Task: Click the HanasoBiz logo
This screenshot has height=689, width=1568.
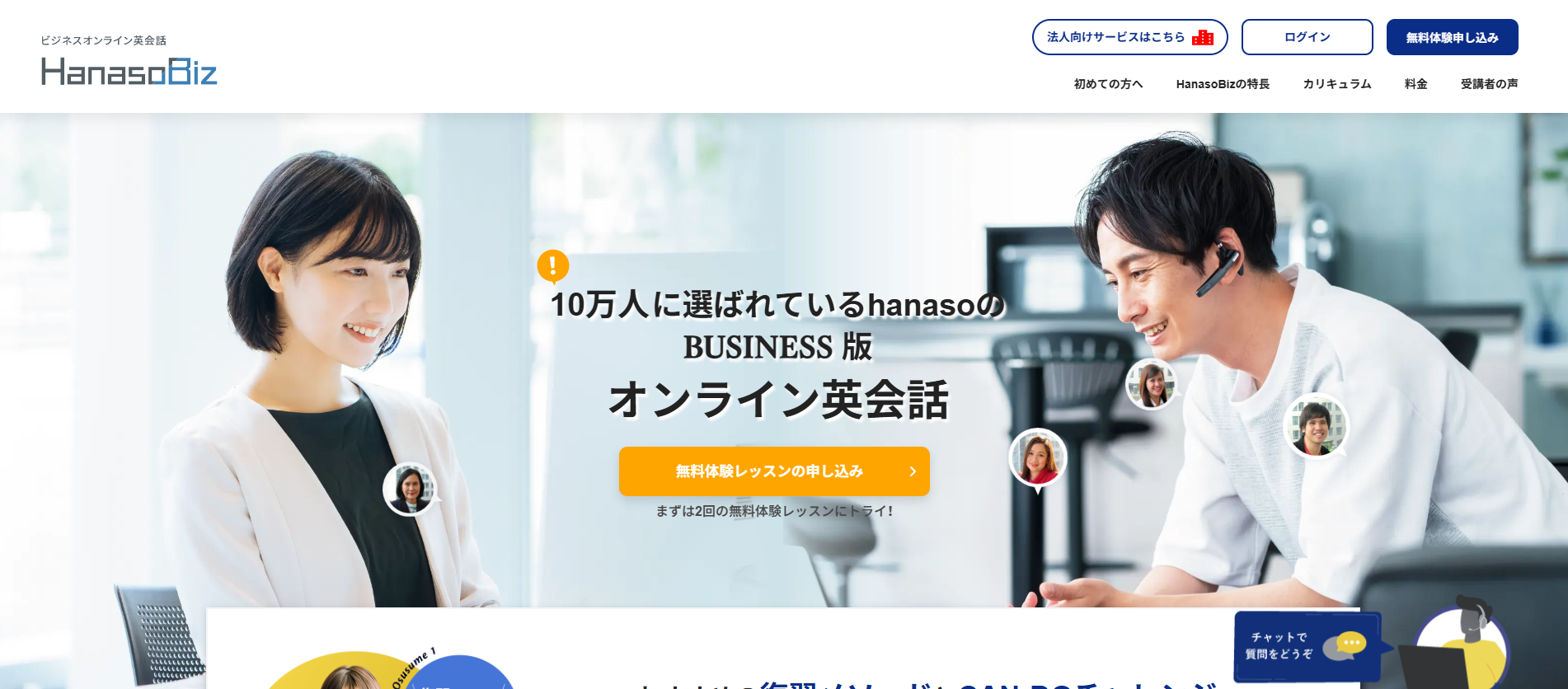Action: 129,72
